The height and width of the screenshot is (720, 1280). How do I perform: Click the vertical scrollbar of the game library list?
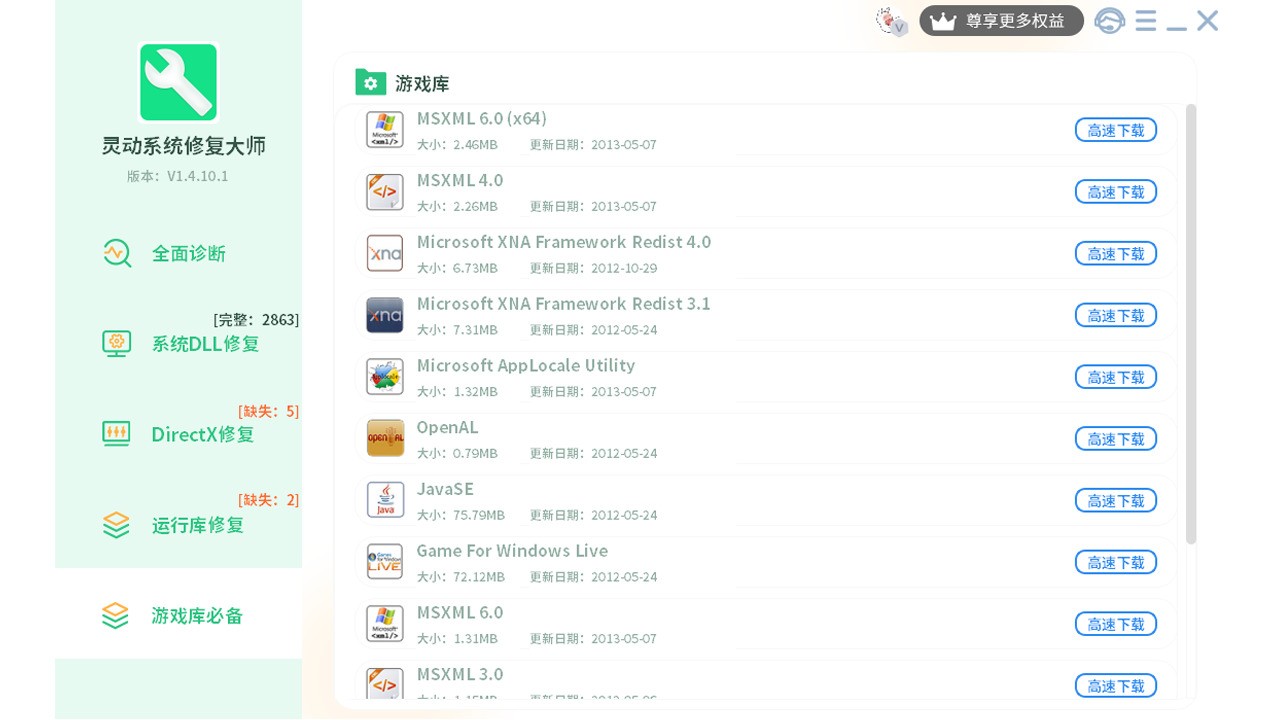1191,324
